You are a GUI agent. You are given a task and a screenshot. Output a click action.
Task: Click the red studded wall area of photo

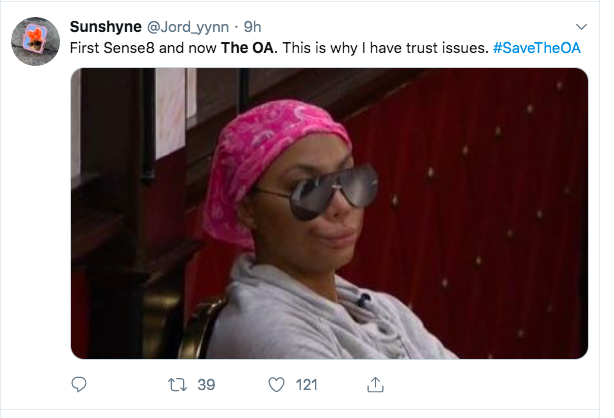point(489,196)
